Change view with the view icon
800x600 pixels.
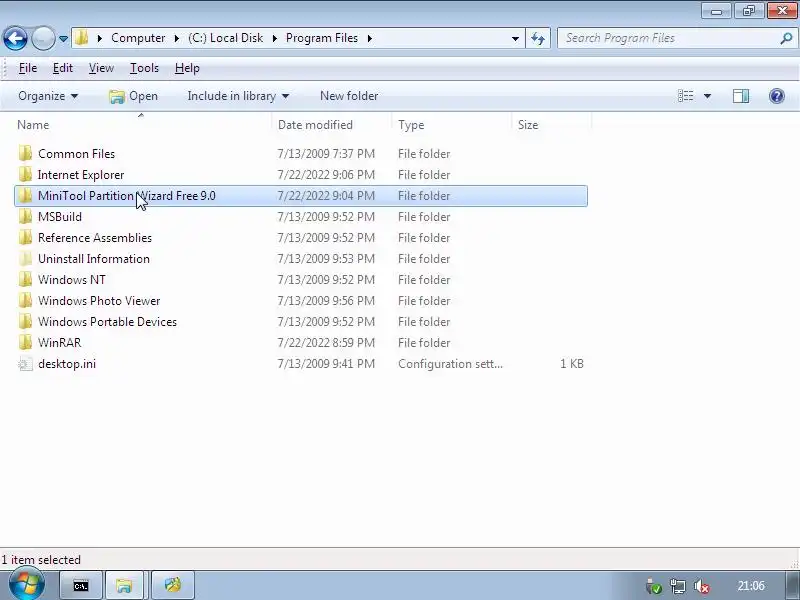pos(685,96)
